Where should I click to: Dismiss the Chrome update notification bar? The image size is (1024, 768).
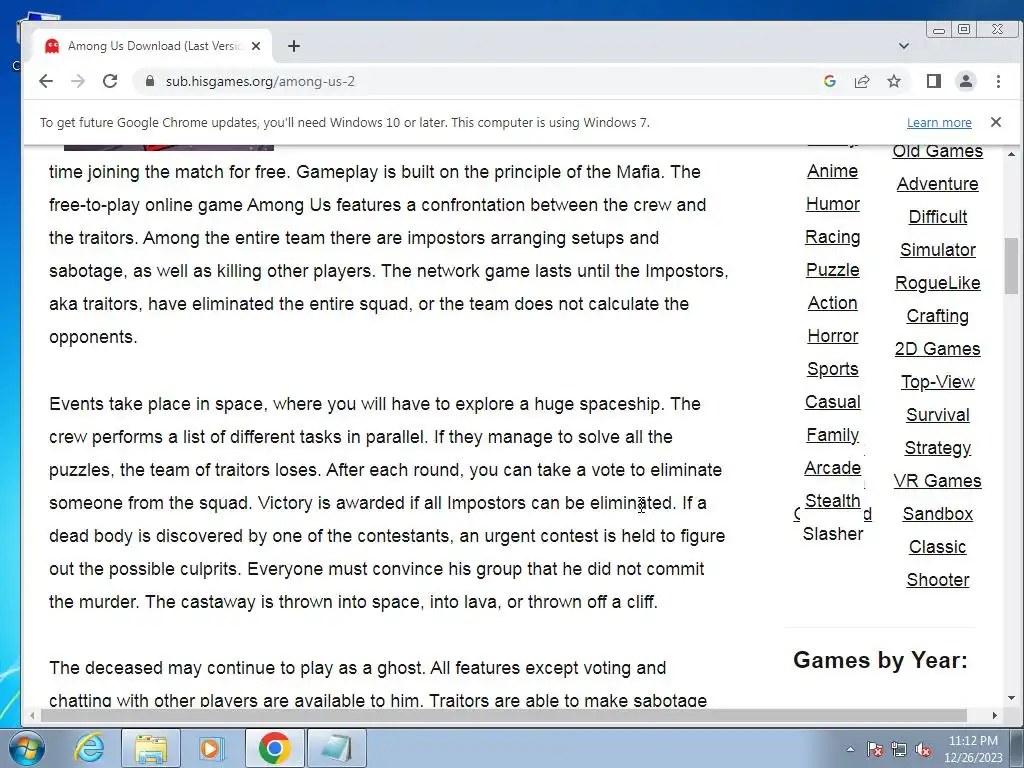[x=996, y=121]
